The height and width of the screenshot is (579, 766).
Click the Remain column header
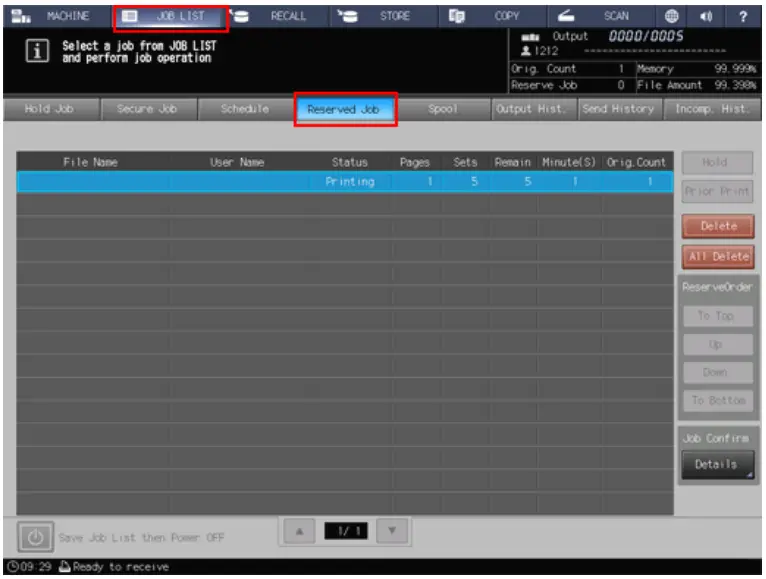(512, 162)
